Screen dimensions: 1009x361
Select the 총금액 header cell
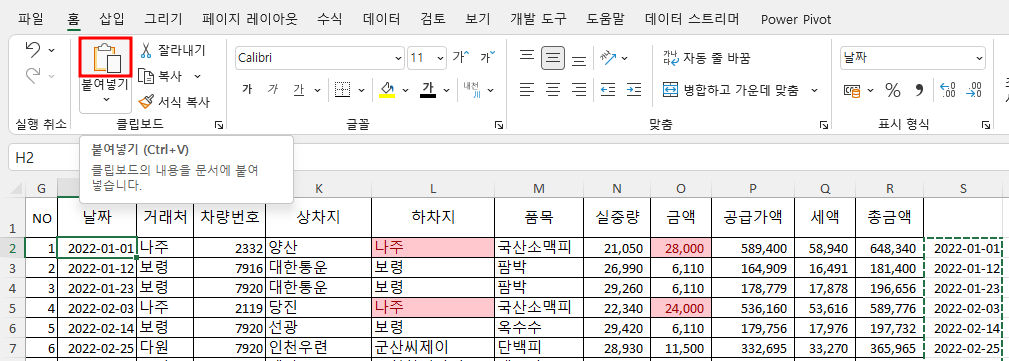coord(889,218)
